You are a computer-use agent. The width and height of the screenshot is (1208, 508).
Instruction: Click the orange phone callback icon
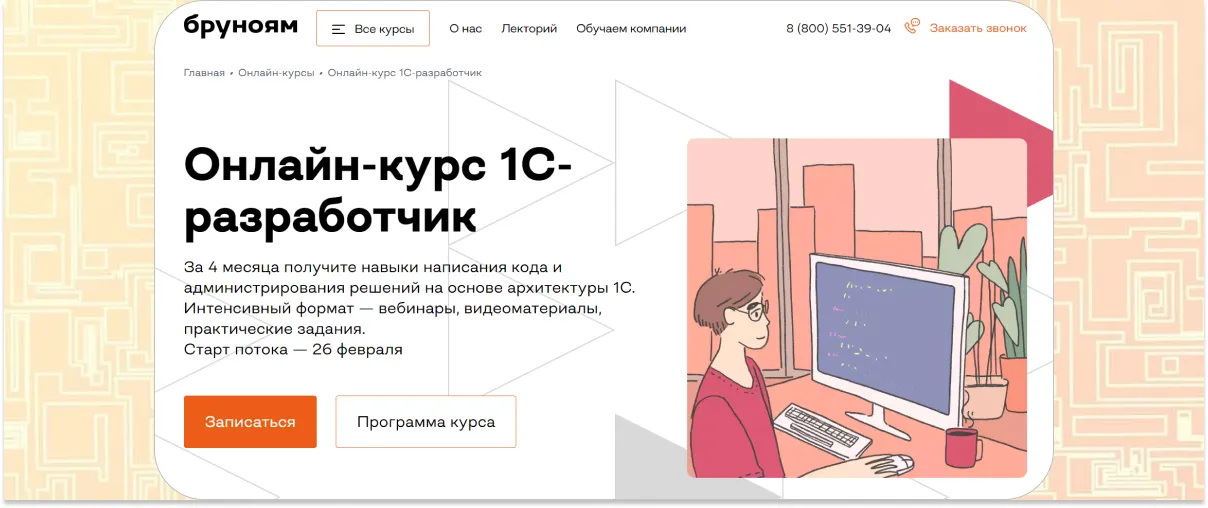point(911,27)
